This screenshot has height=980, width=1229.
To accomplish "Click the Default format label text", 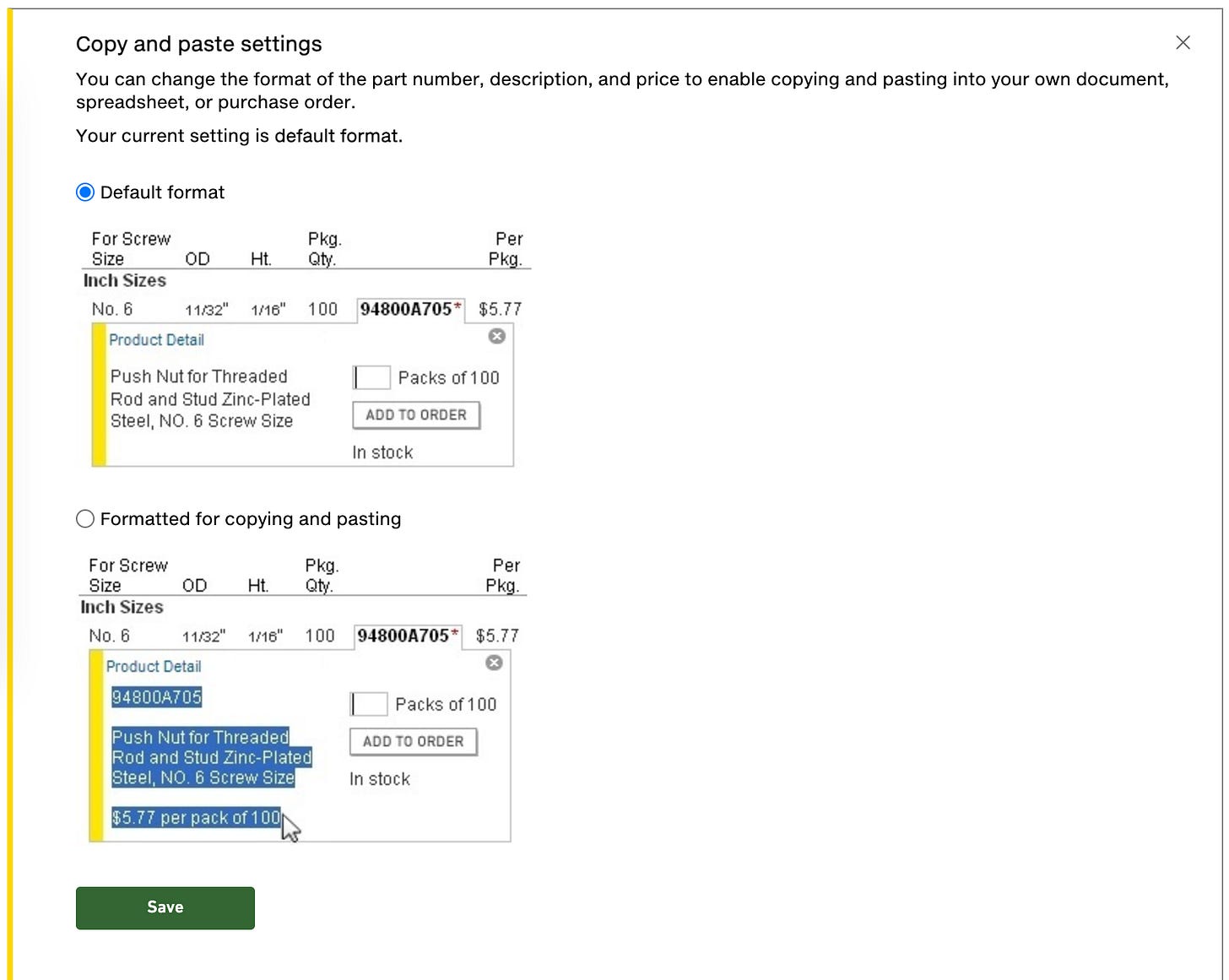I will tap(162, 192).
